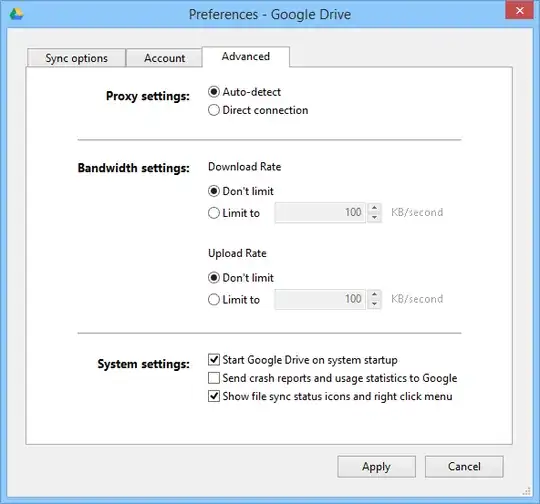Select the Advanced tab
Screen dimensions: 540x504
pyautogui.click(x=246, y=56)
